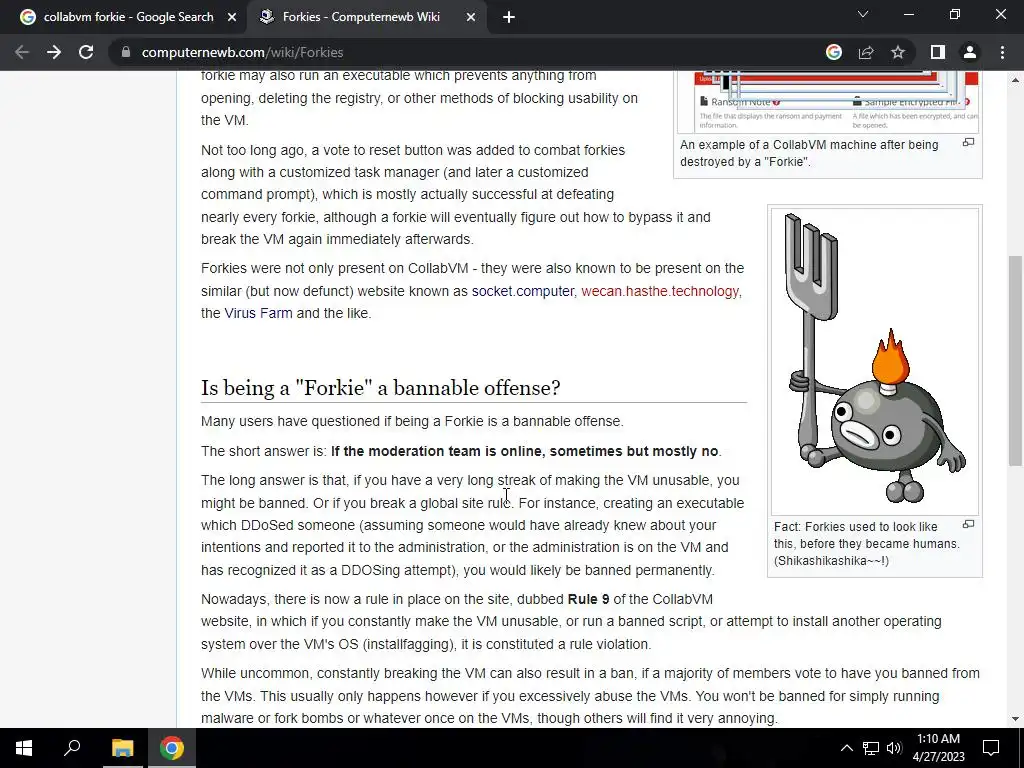The image size is (1024, 768).
Task: Bookmark this page with the star icon
Action: click(x=898, y=52)
